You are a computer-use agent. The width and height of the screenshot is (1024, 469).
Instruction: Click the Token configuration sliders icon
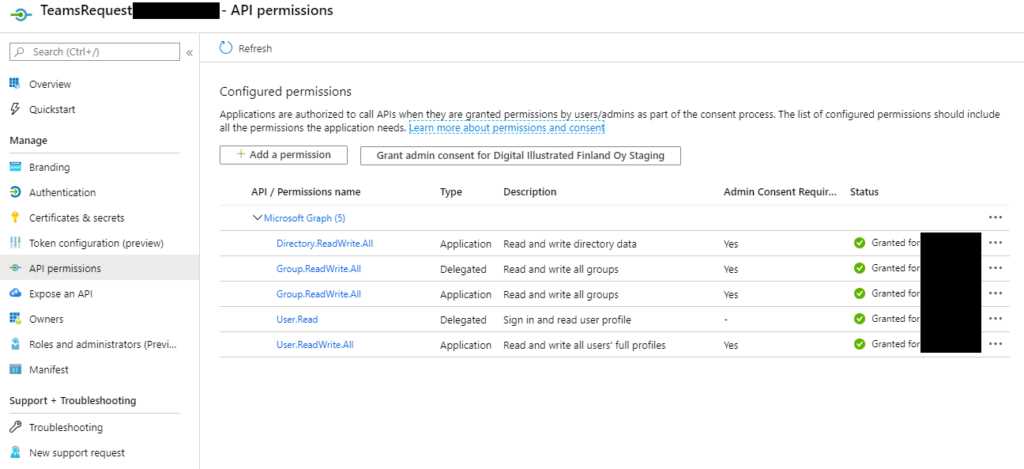(15, 243)
